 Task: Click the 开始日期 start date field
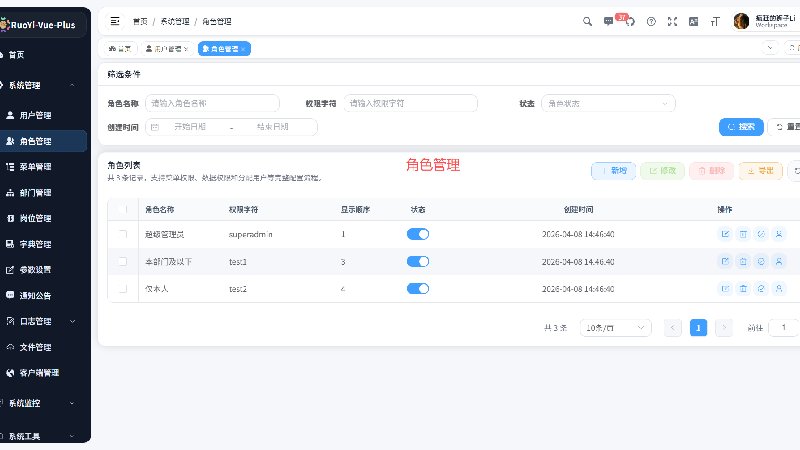tap(190, 127)
